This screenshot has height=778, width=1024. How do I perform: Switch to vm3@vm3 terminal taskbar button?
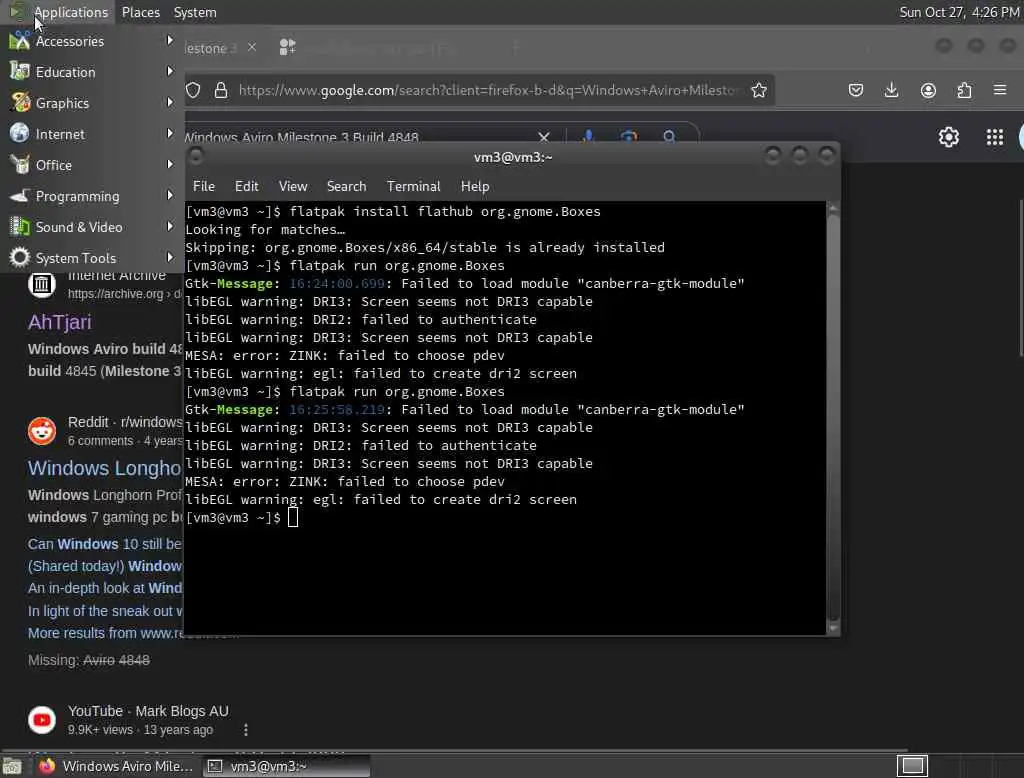pyautogui.click(x=286, y=766)
